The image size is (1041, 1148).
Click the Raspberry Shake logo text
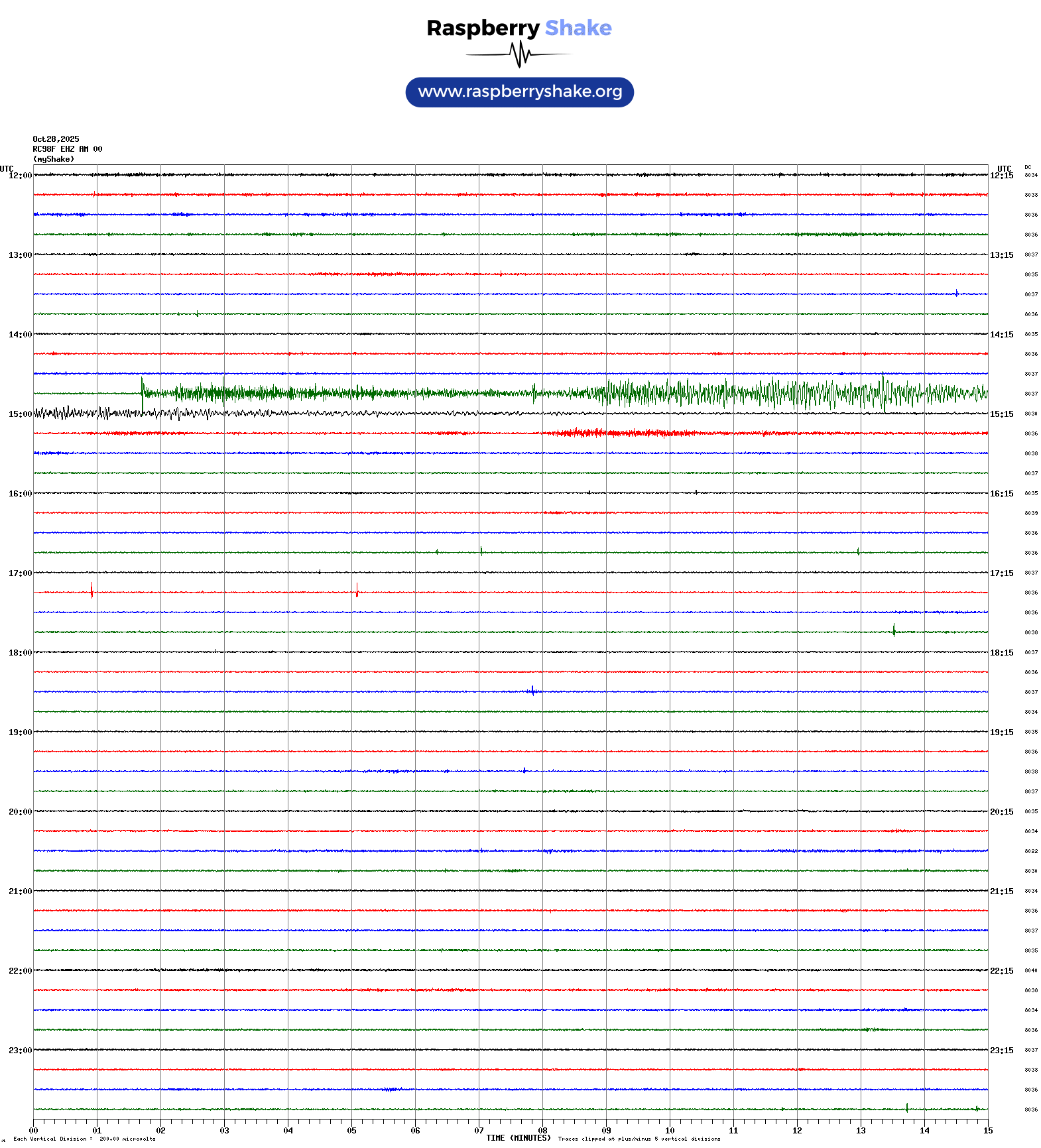pyautogui.click(x=519, y=28)
